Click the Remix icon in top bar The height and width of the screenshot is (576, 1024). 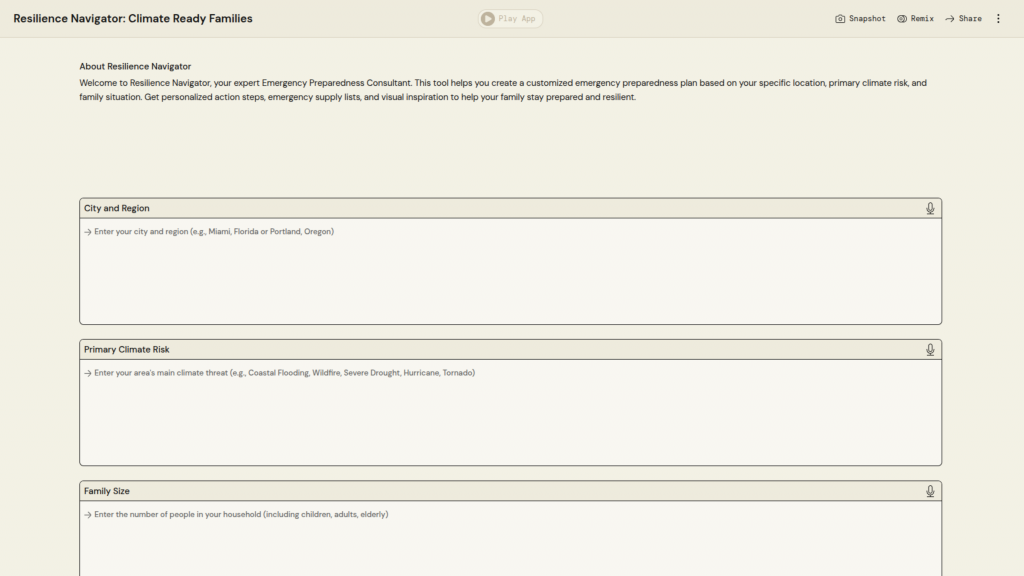tap(902, 19)
